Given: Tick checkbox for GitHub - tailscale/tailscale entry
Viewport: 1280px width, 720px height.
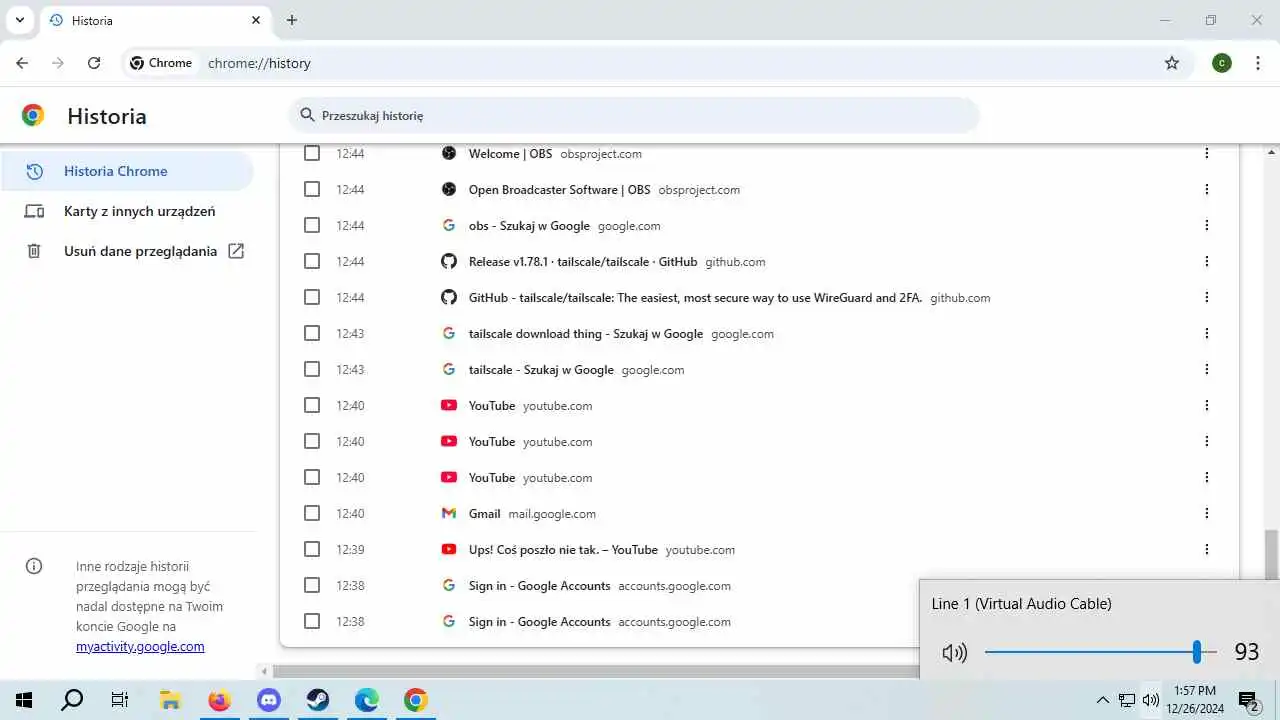Looking at the screenshot, I should [x=312, y=297].
